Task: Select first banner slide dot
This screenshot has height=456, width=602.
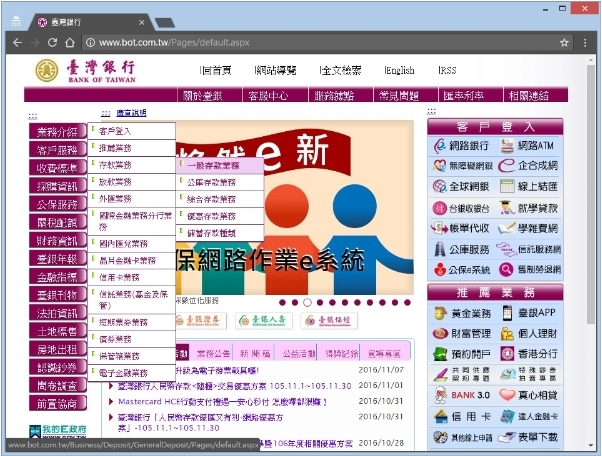Action: (x=283, y=302)
